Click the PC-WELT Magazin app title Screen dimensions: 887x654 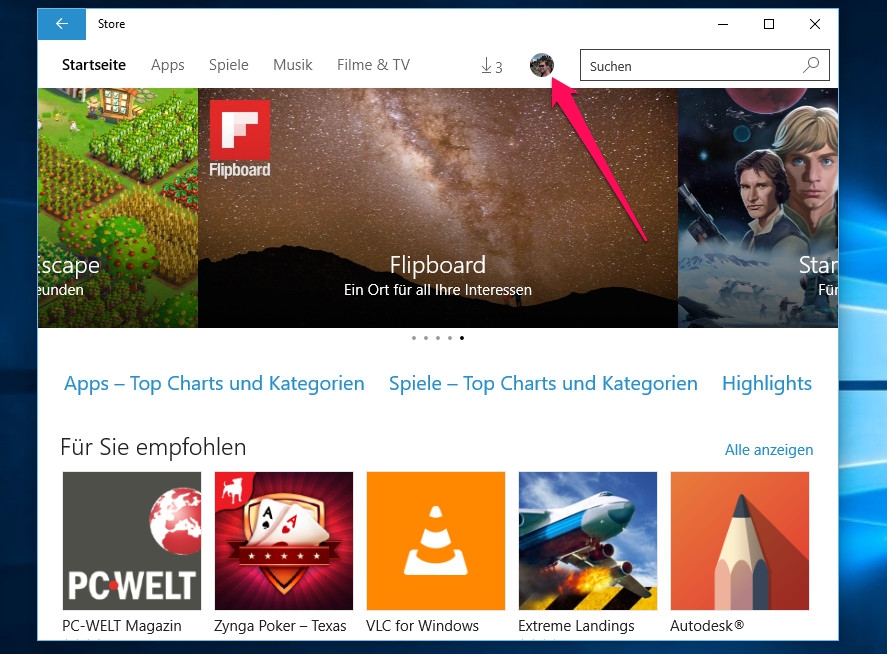click(x=122, y=626)
